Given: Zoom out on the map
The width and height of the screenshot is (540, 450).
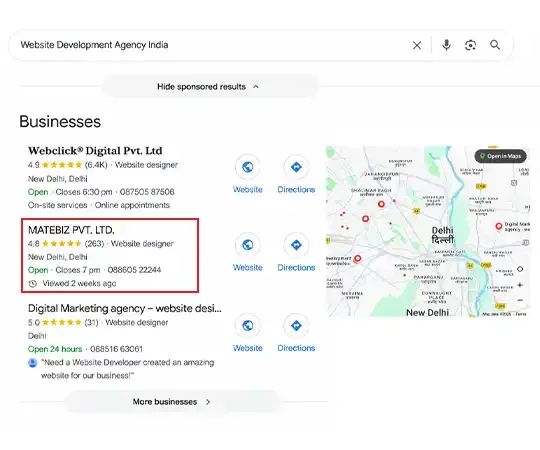Looking at the screenshot, I should pos(520,300).
